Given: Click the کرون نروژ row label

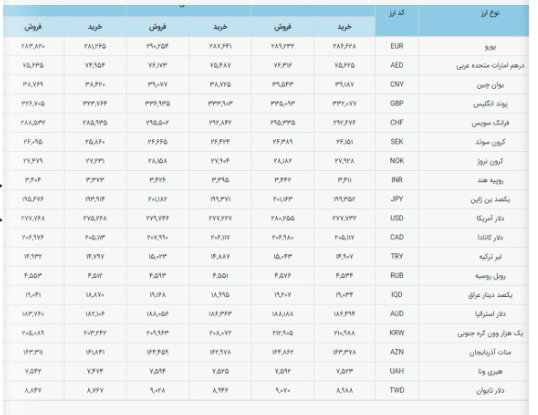Looking at the screenshot, I should click(490, 161).
